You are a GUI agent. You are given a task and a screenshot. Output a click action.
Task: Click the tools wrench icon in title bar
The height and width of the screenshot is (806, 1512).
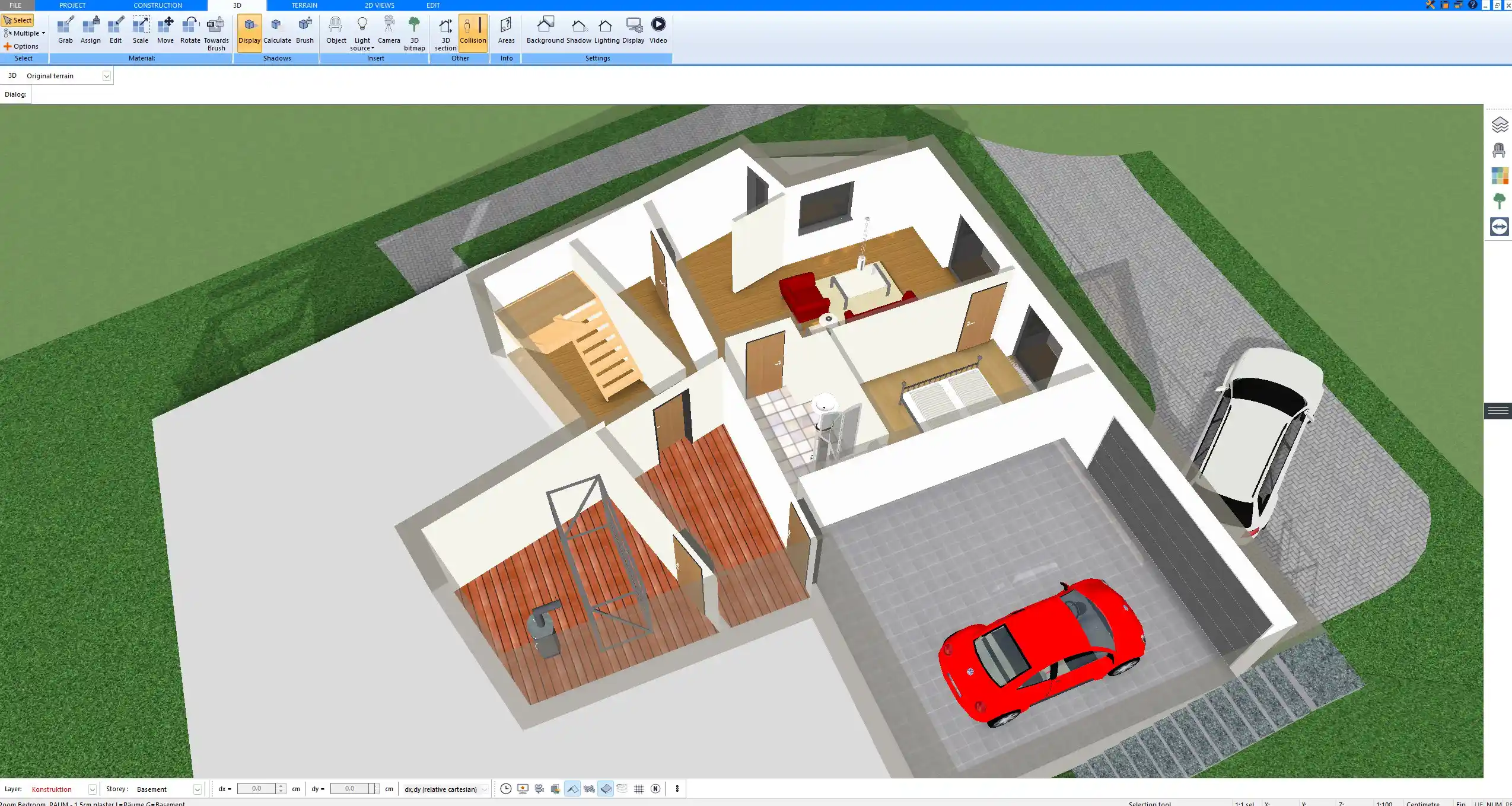(1430, 5)
